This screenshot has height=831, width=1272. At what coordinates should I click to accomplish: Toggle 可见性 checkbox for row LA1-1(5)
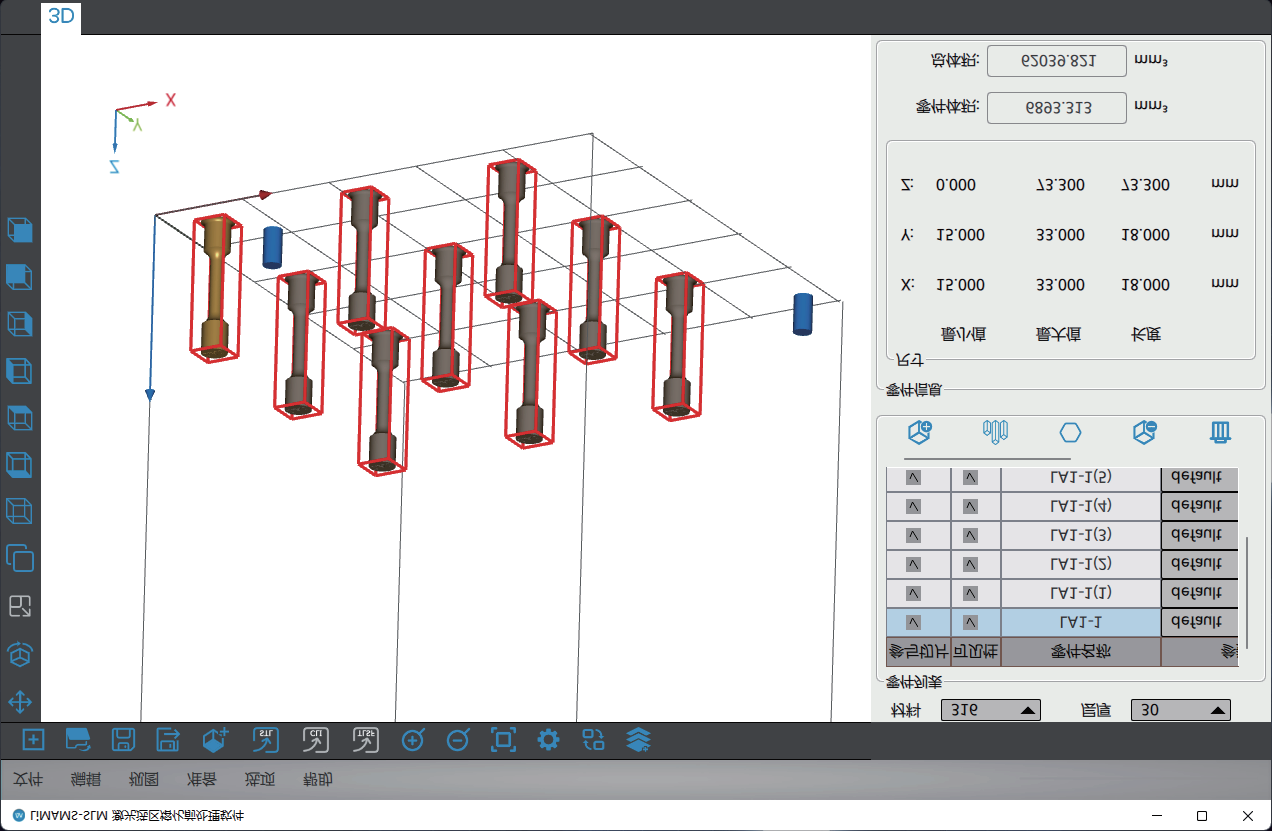(971, 478)
